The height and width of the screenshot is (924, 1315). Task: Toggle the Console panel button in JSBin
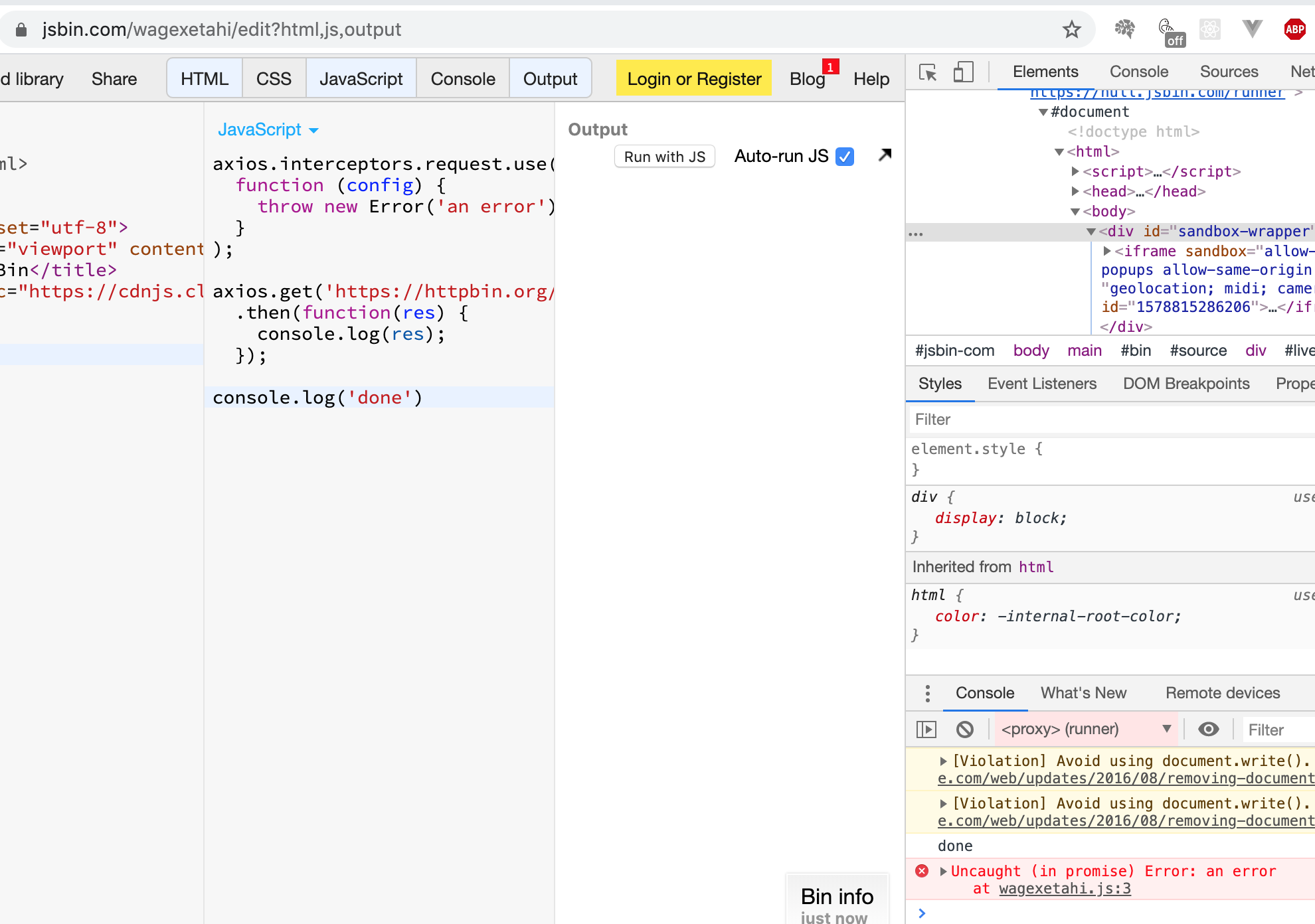[463, 79]
